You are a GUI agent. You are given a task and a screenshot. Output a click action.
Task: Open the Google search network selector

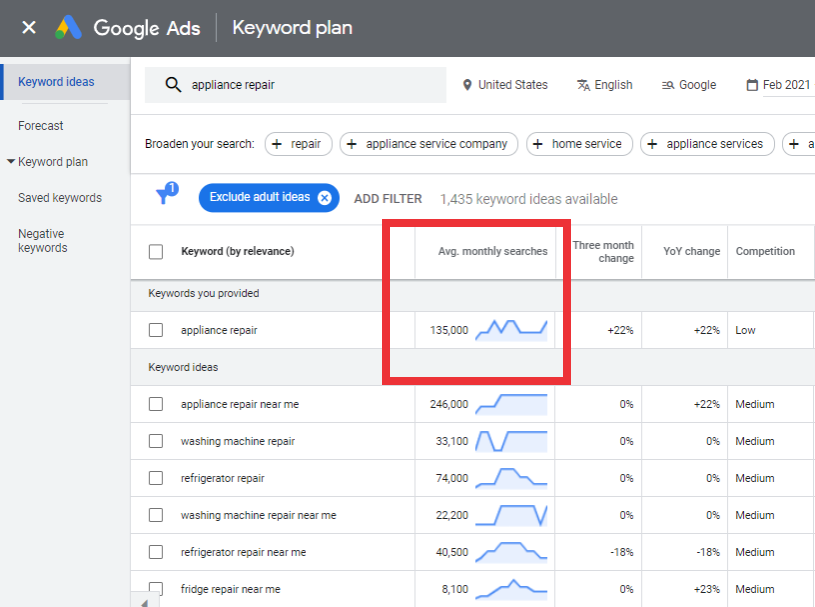tap(689, 85)
